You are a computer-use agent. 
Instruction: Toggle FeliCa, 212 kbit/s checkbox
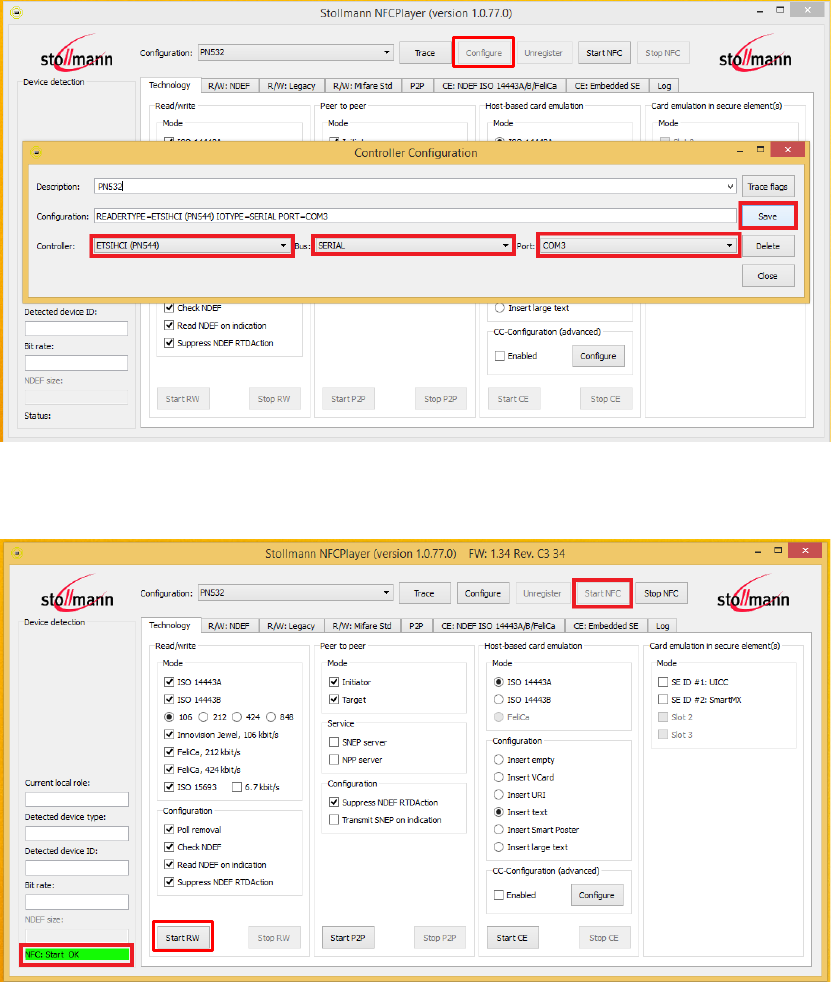[168, 752]
